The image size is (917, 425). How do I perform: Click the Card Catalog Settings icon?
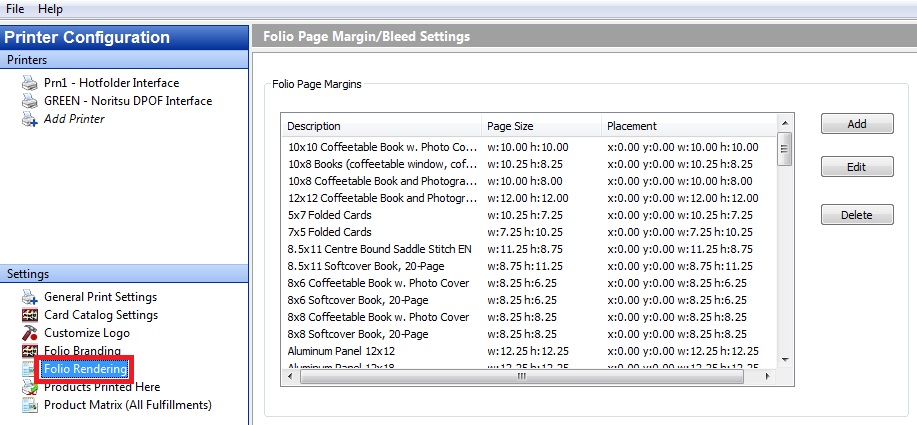(30, 315)
